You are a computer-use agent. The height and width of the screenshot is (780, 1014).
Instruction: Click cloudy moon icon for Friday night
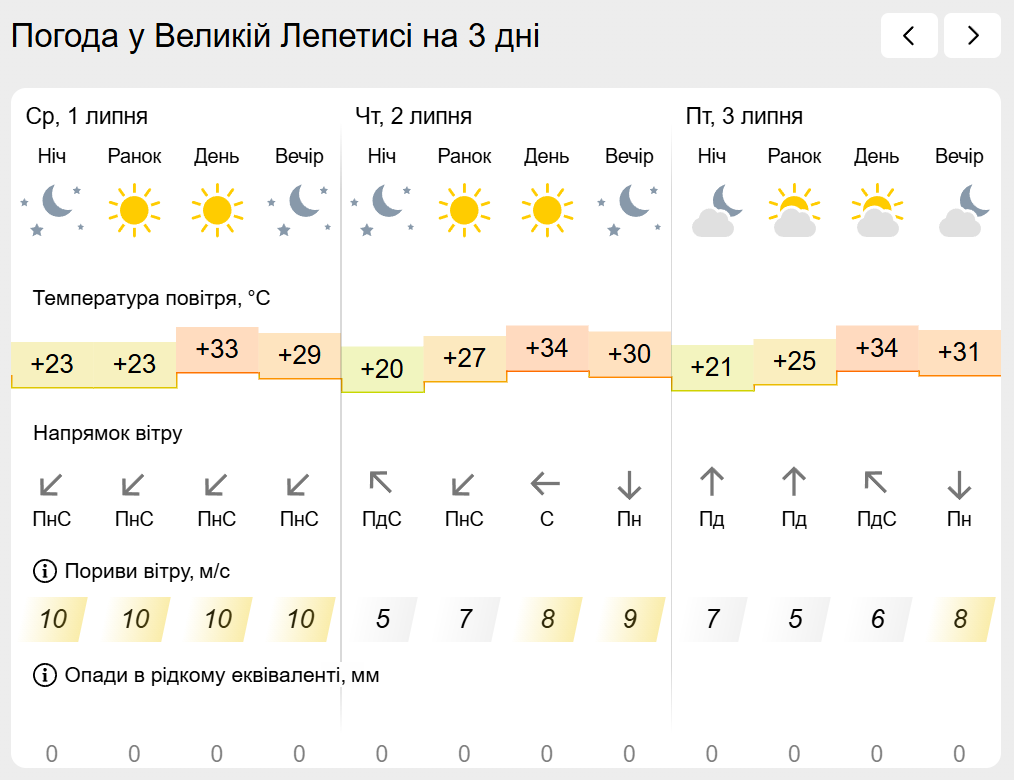pos(717,210)
